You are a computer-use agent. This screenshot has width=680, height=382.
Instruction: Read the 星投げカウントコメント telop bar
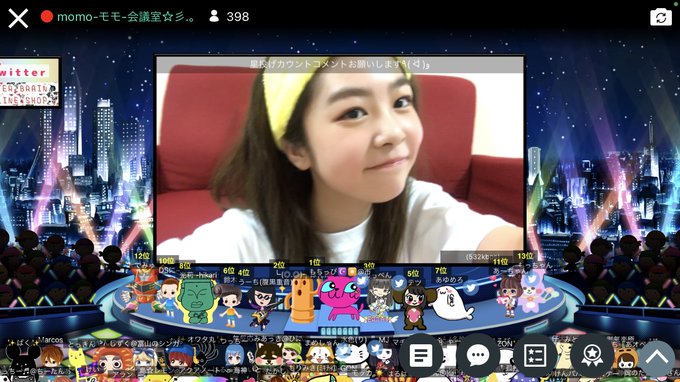pos(340,65)
